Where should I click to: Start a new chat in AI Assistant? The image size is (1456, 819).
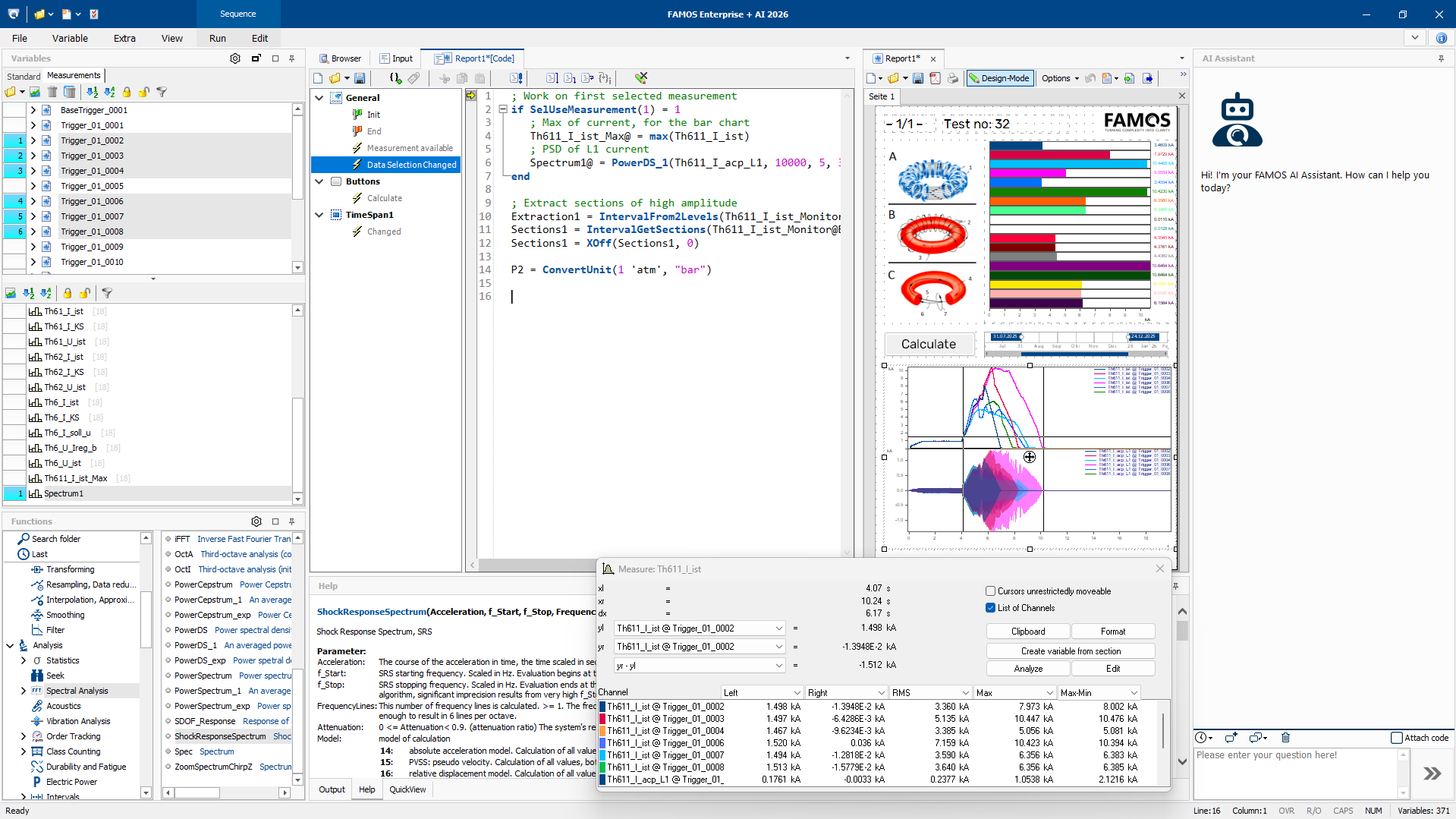(x=1230, y=737)
